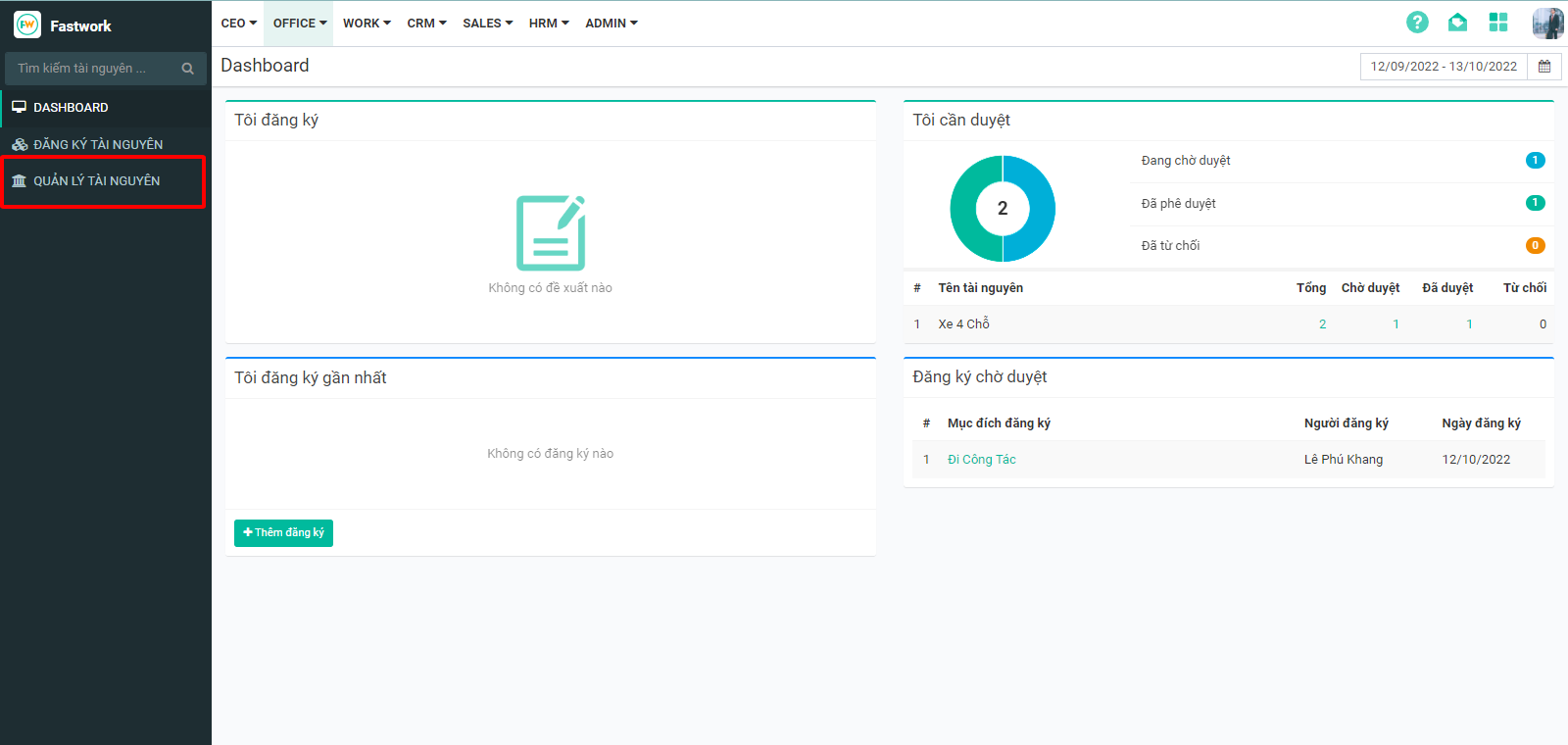Open the apps grid icon
The width and height of the screenshot is (1568, 745).
[x=1498, y=23]
